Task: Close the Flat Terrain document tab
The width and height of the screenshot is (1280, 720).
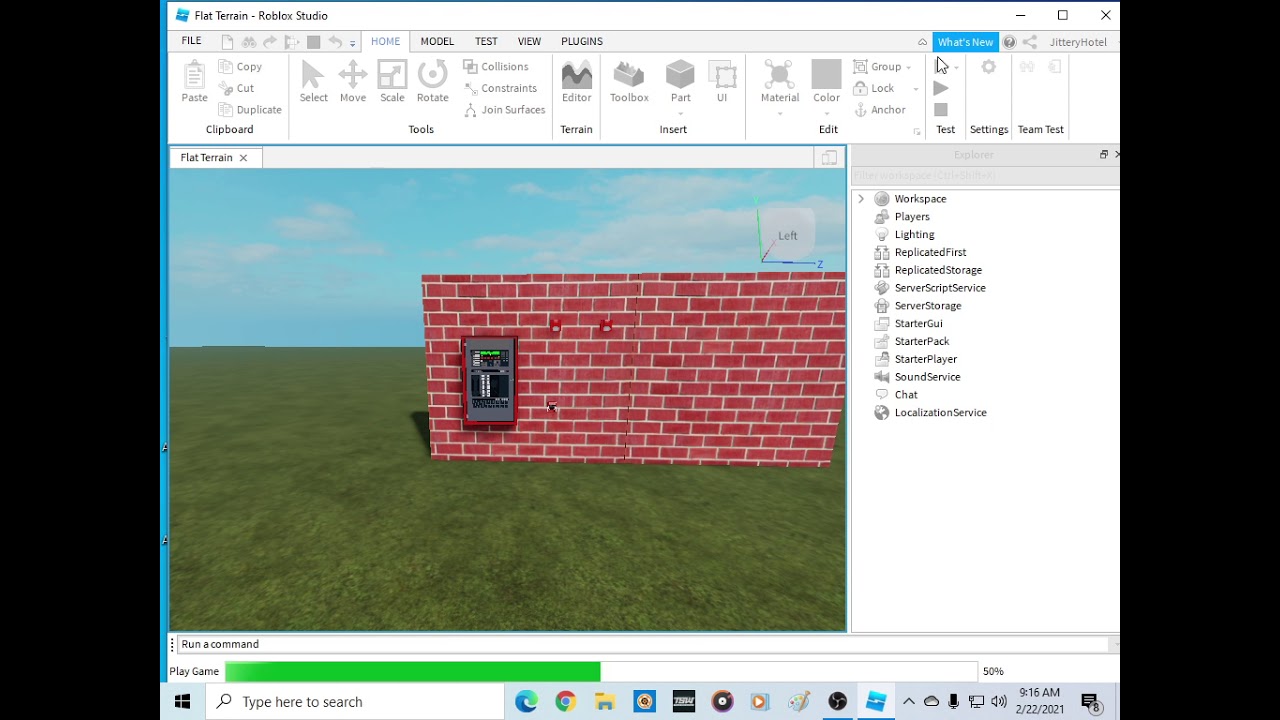Action: 243,158
